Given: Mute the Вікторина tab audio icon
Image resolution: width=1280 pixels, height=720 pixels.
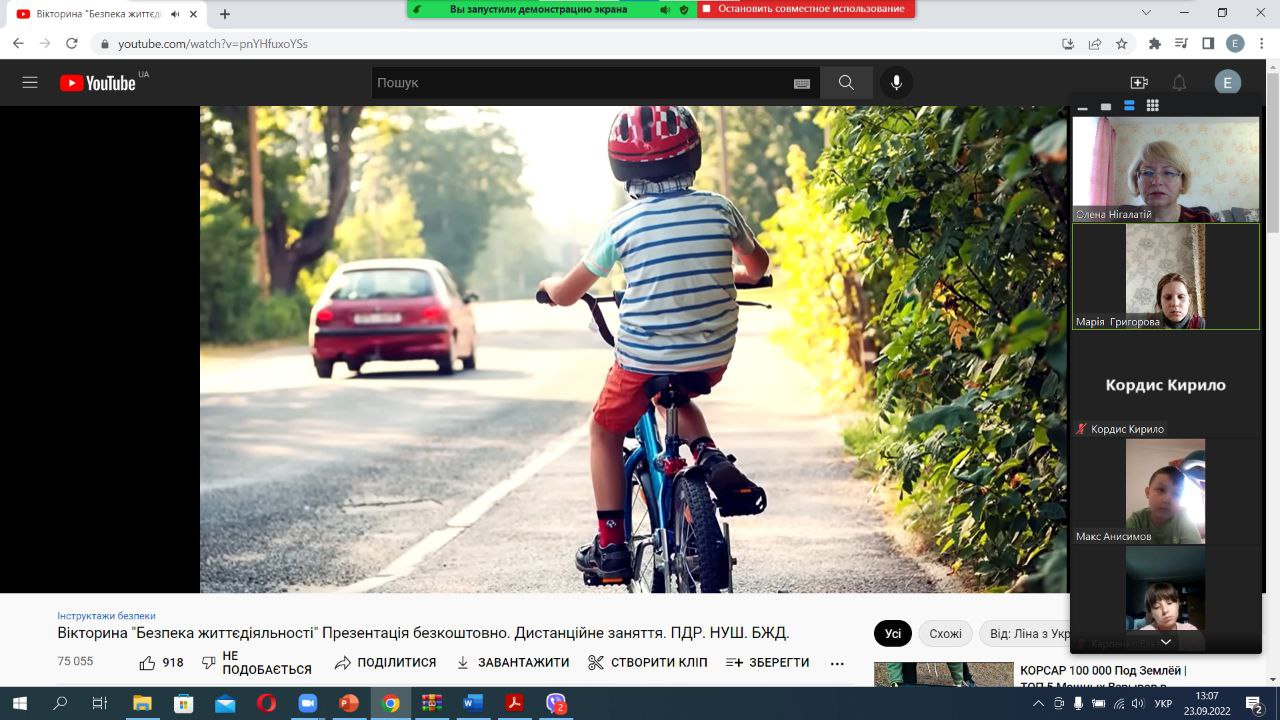Looking at the screenshot, I should 176,14.
